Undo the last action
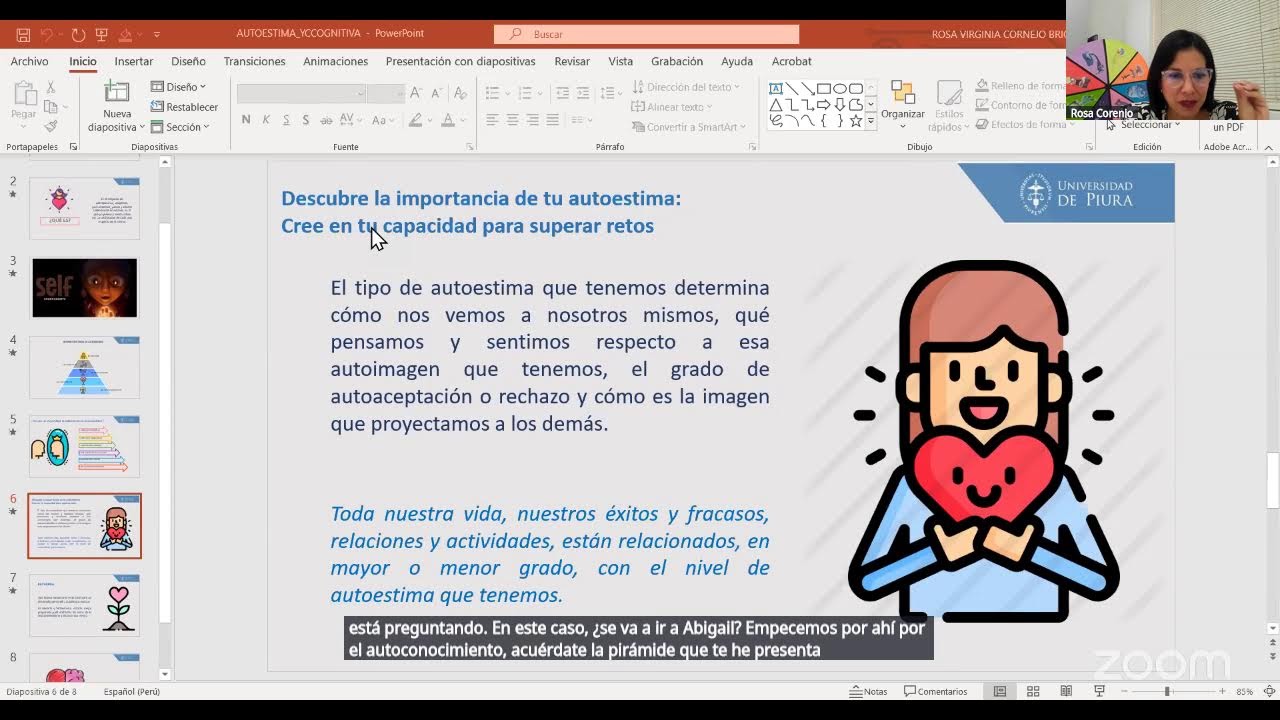This screenshot has height=720, width=1280. point(46,34)
